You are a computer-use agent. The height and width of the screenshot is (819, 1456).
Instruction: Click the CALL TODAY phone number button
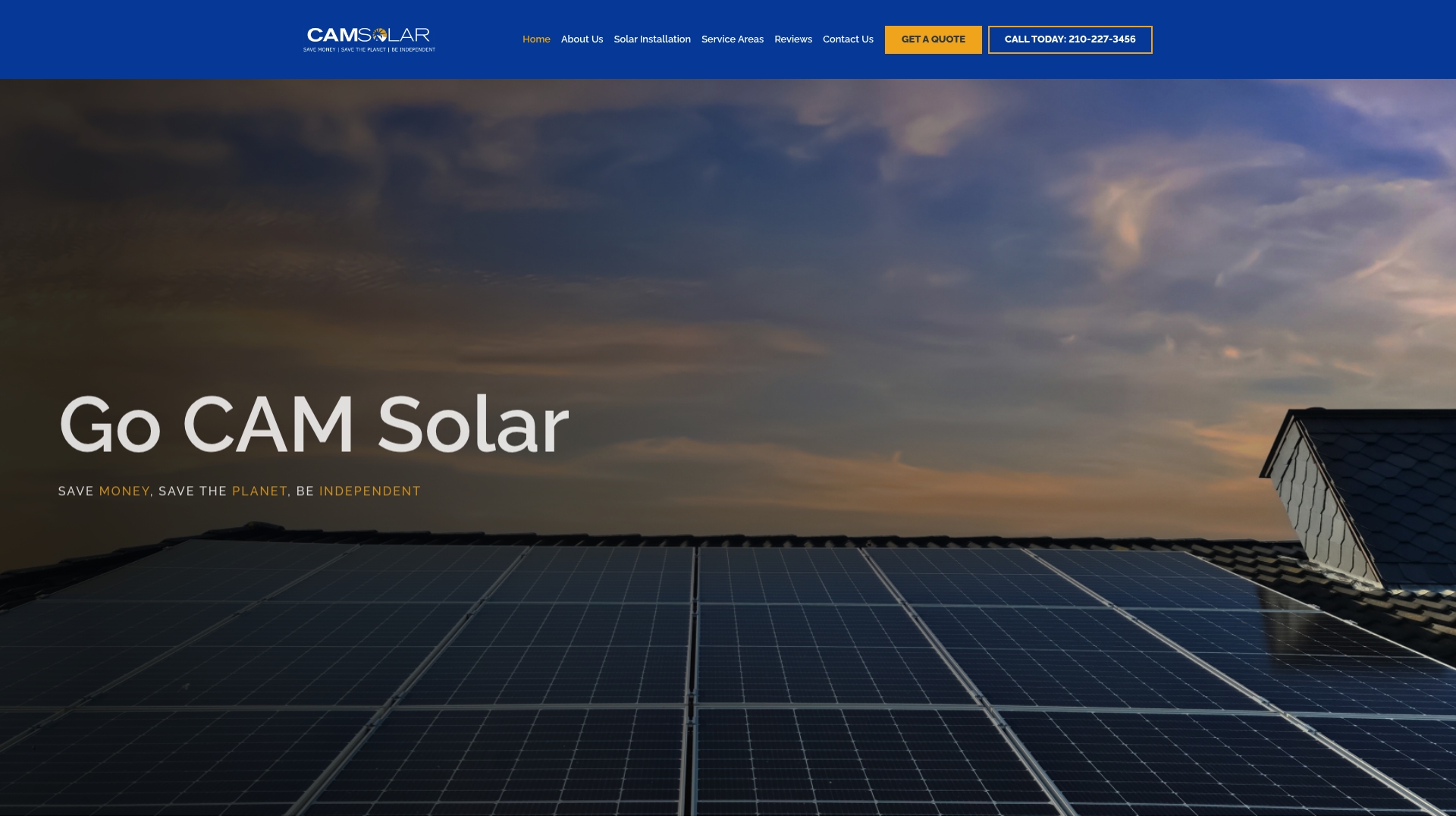click(x=1070, y=39)
